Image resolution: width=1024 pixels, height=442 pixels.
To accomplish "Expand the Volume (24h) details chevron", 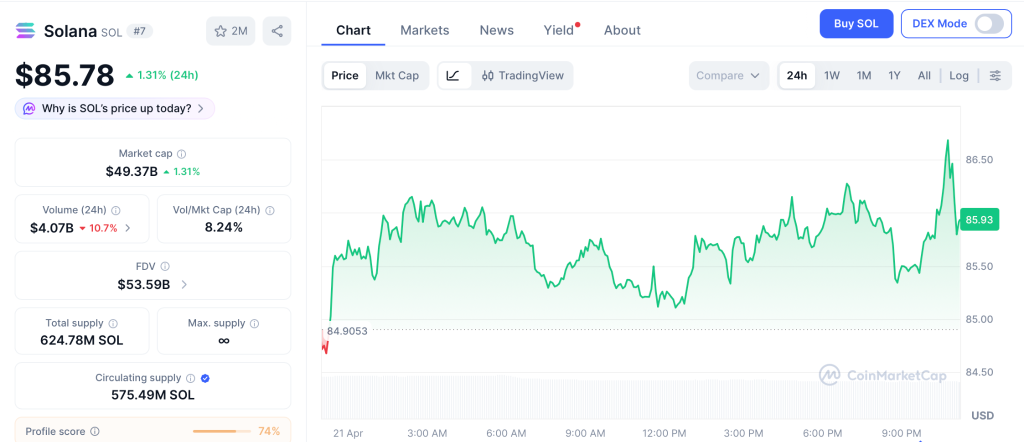I will tap(127, 228).
